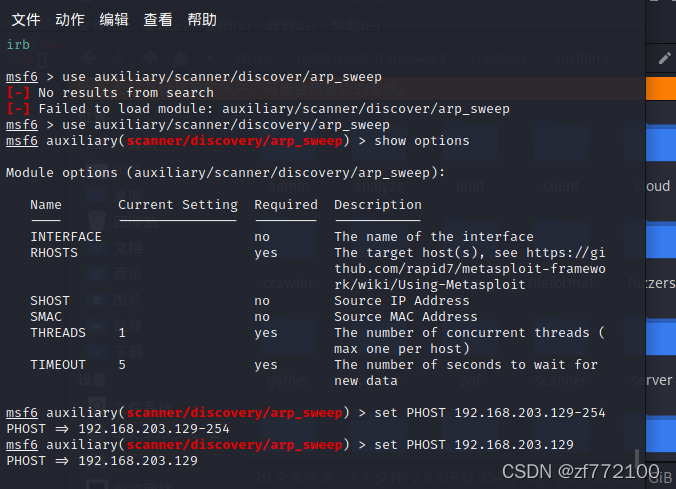
Task: Click "The number of seconds to wait for" description
Action: pos(466,365)
